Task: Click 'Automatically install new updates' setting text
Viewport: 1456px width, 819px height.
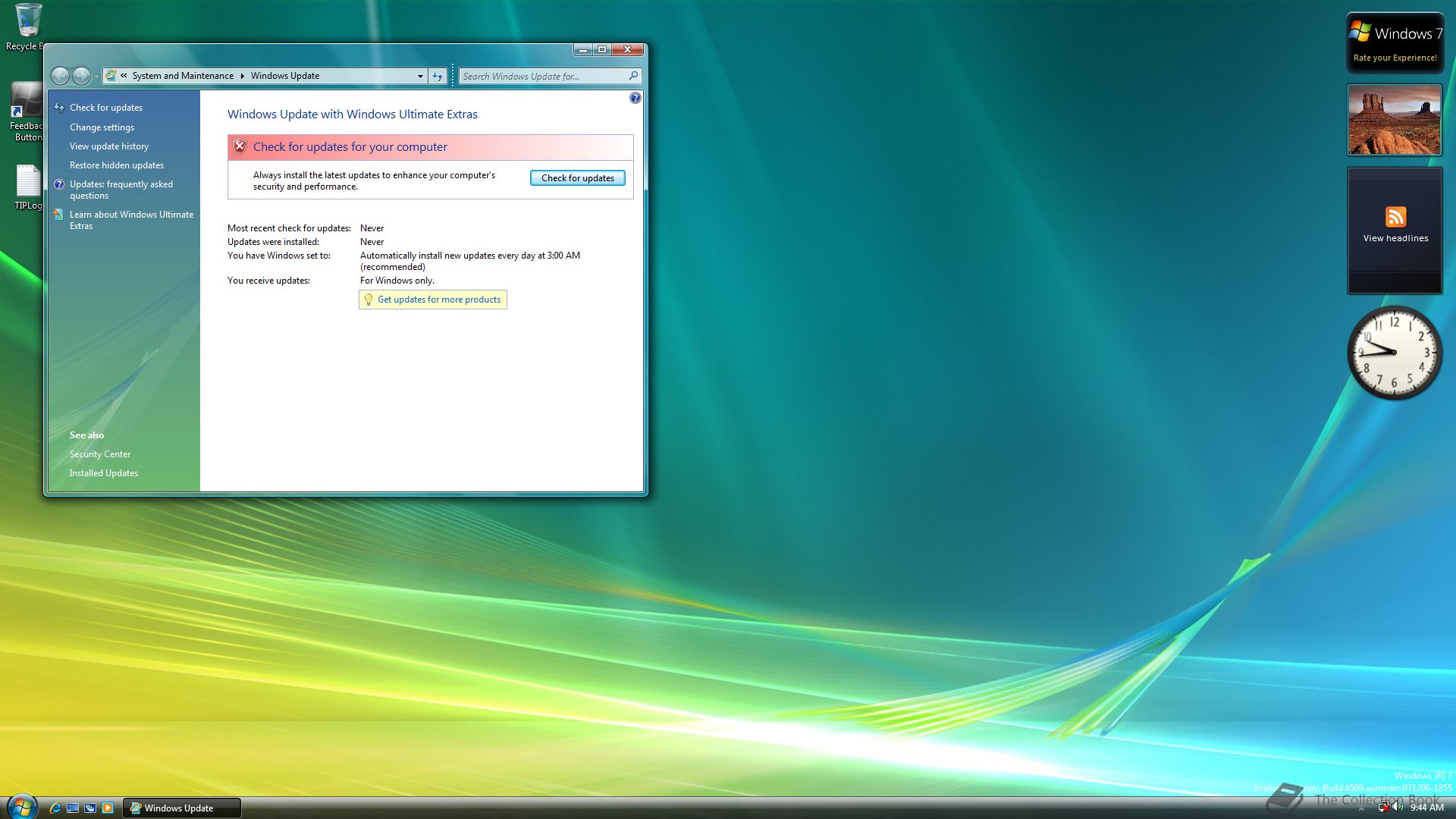Action: tap(470, 261)
